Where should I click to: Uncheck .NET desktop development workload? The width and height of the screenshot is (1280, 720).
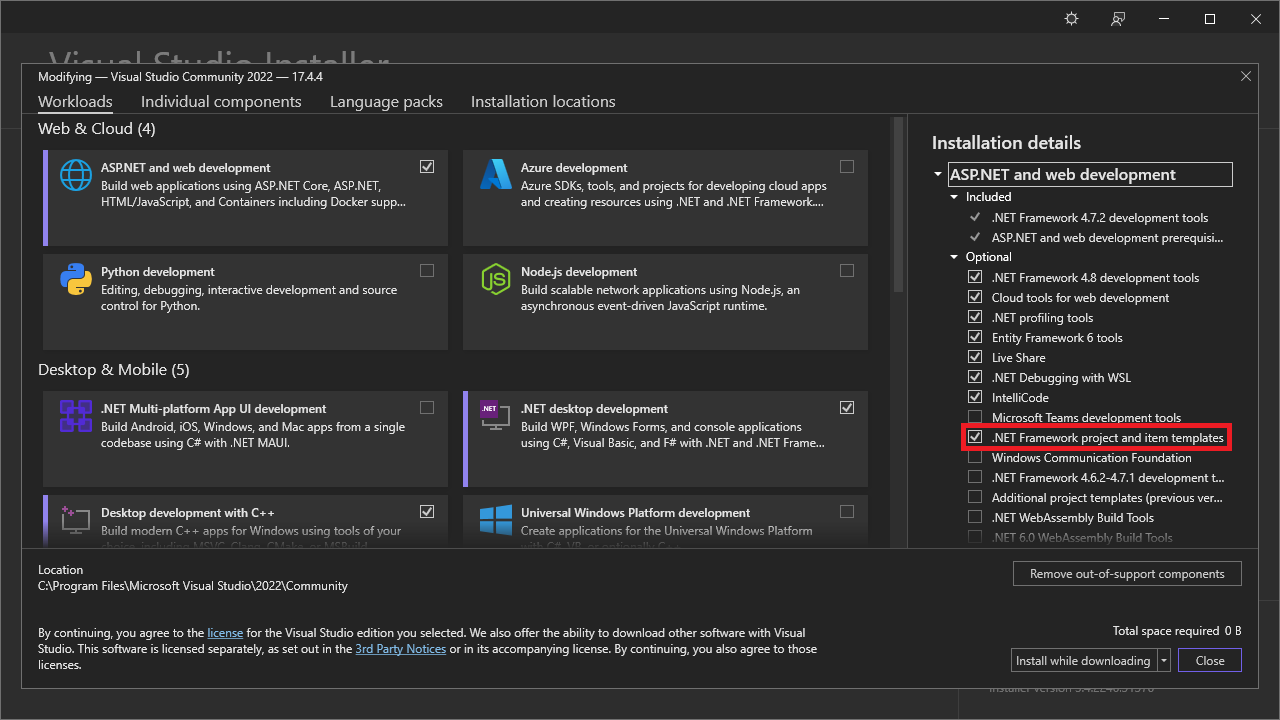[847, 408]
